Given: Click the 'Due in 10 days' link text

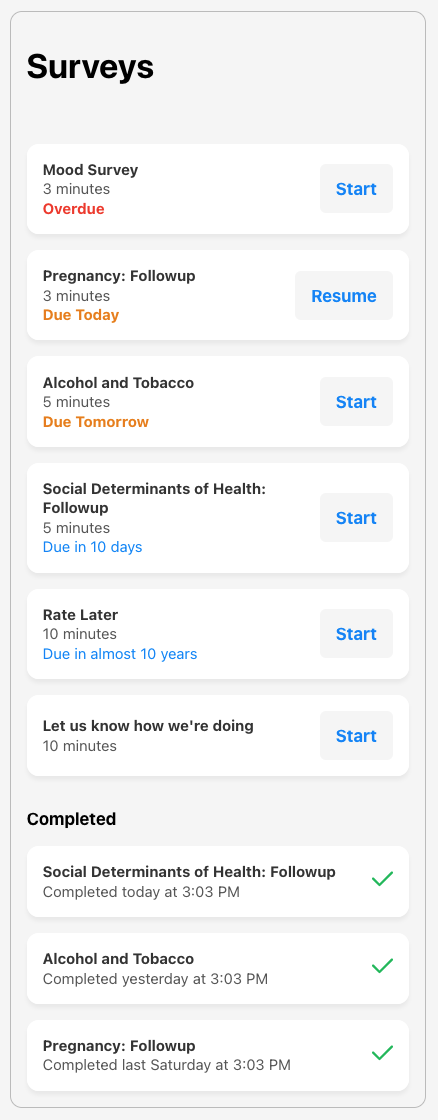Looking at the screenshot, I should click(92, 547).
